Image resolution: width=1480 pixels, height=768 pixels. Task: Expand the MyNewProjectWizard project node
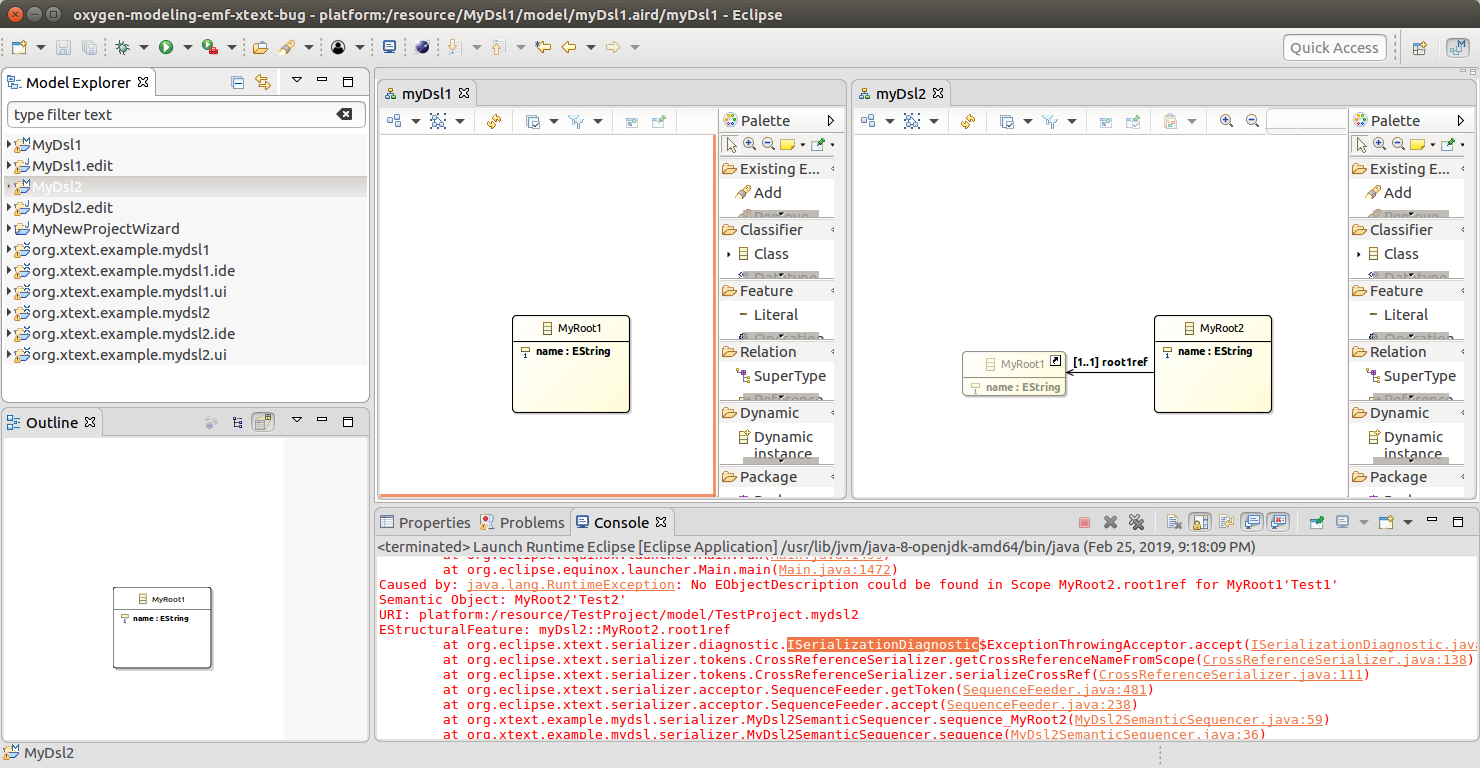(x=9, y=229)
